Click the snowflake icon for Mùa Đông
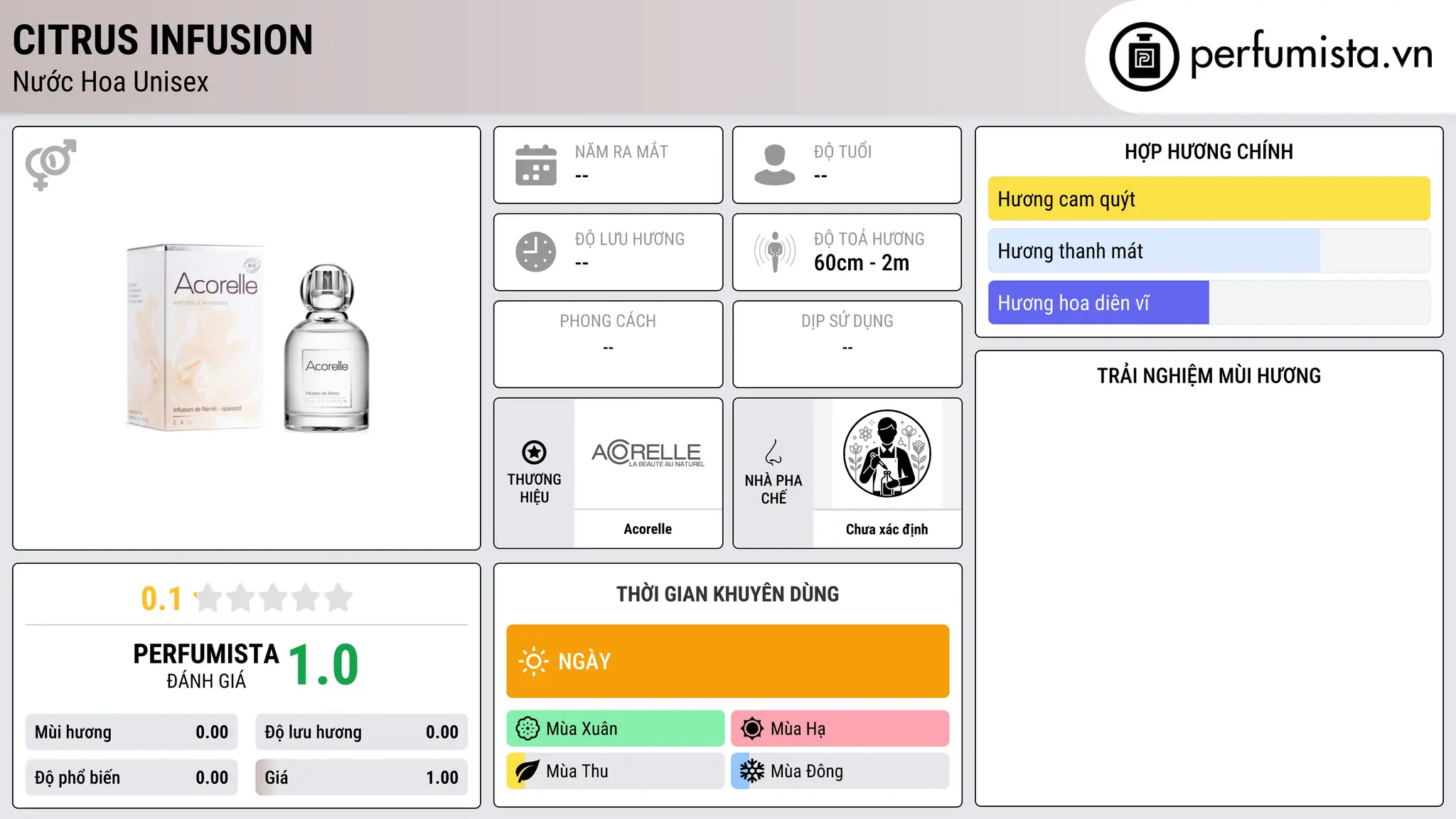1456x819 pixels. click(752, 771)
